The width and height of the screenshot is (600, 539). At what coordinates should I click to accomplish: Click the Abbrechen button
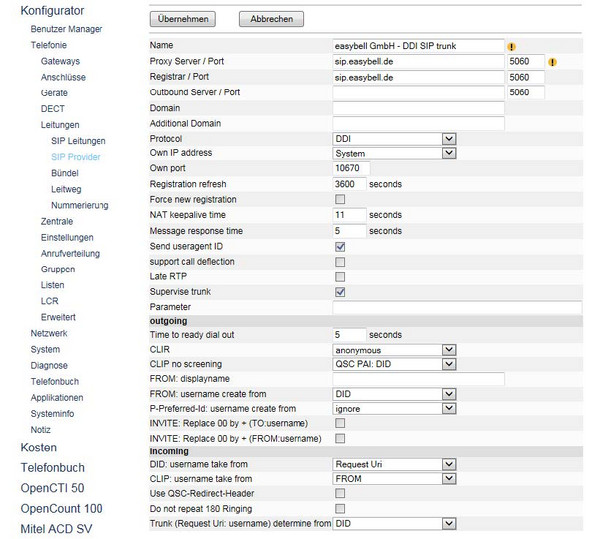[x=271, y=19]
